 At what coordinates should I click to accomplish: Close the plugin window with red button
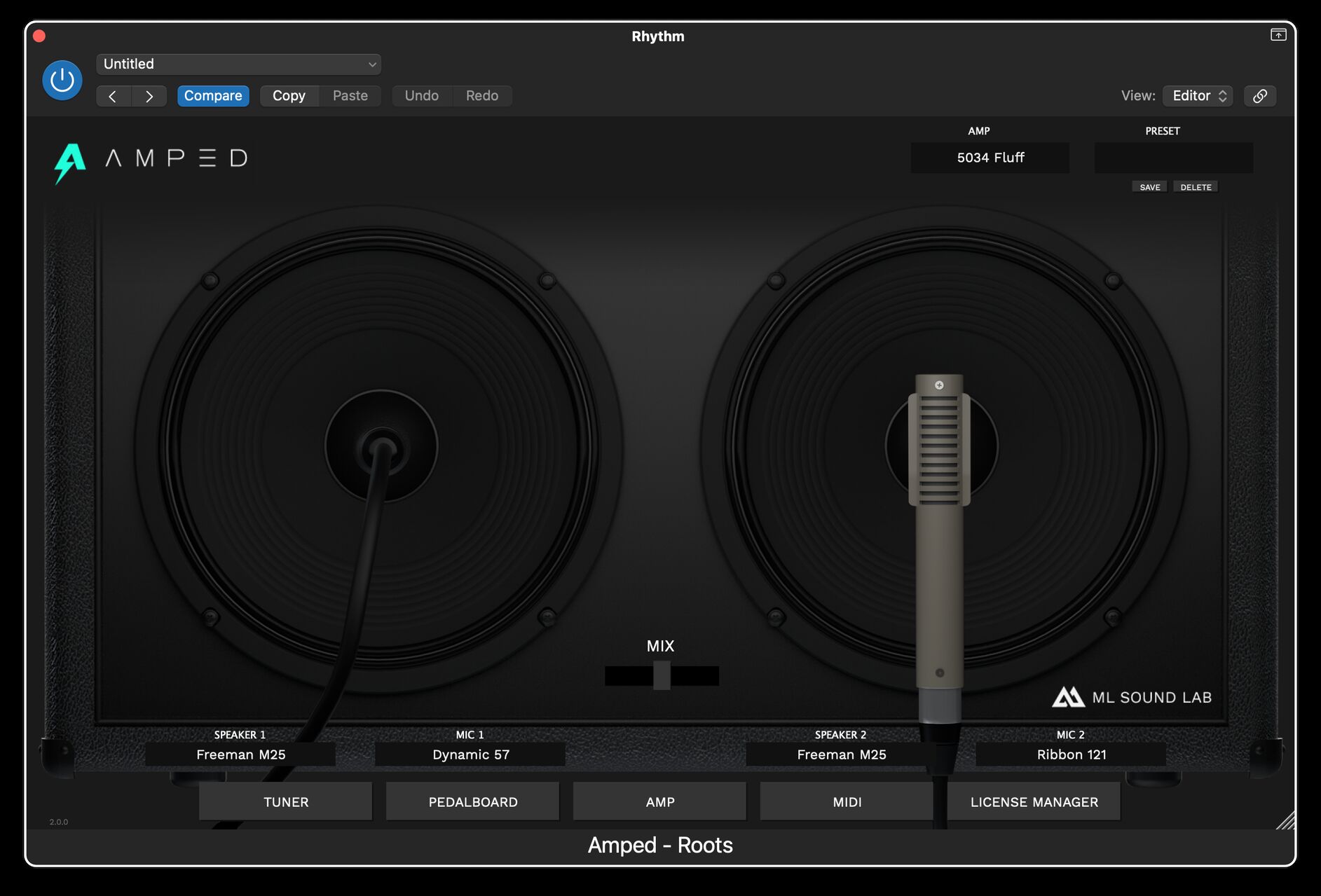(39, 36)
